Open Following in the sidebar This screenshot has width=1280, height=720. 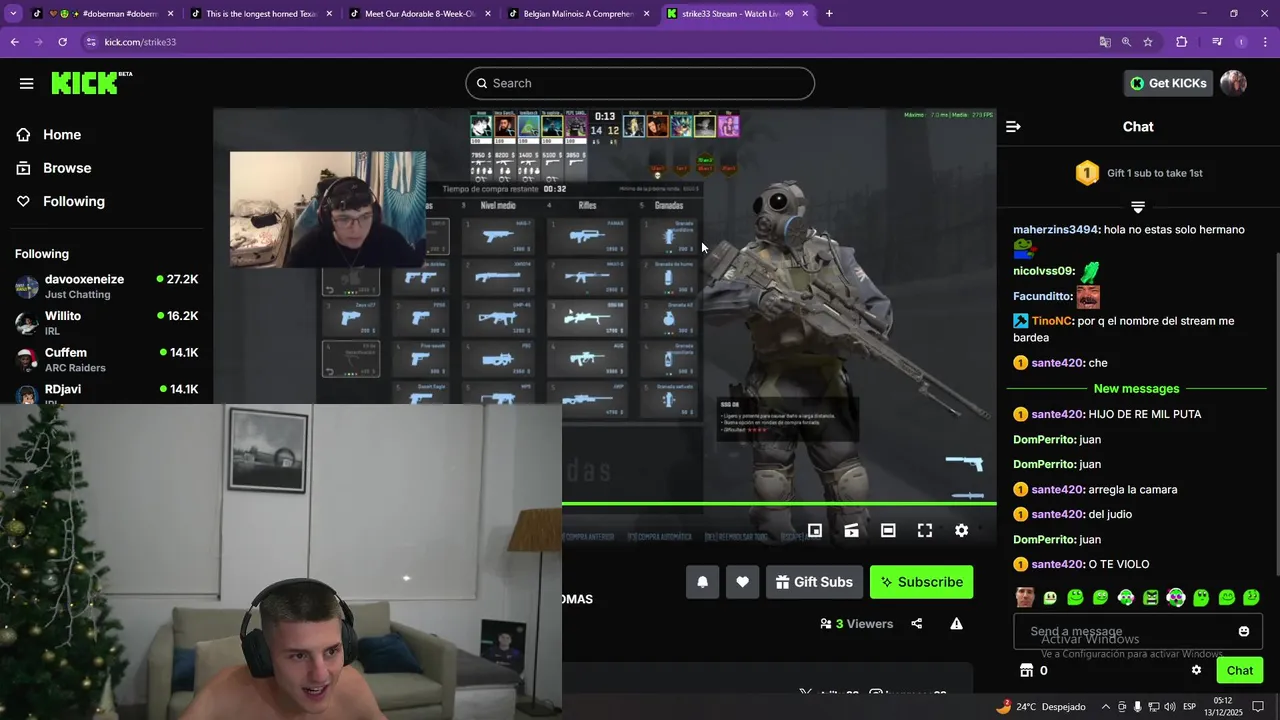coord(73,201)
